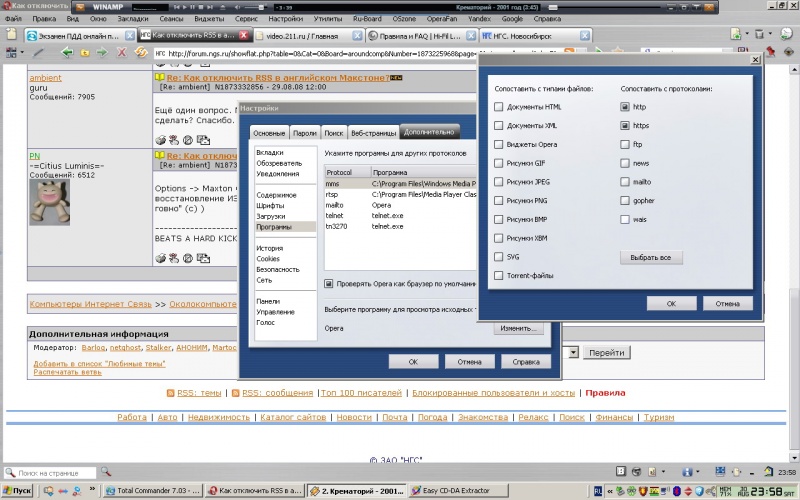Switch to the Веб-страницы settings tab

click(372, 133)
